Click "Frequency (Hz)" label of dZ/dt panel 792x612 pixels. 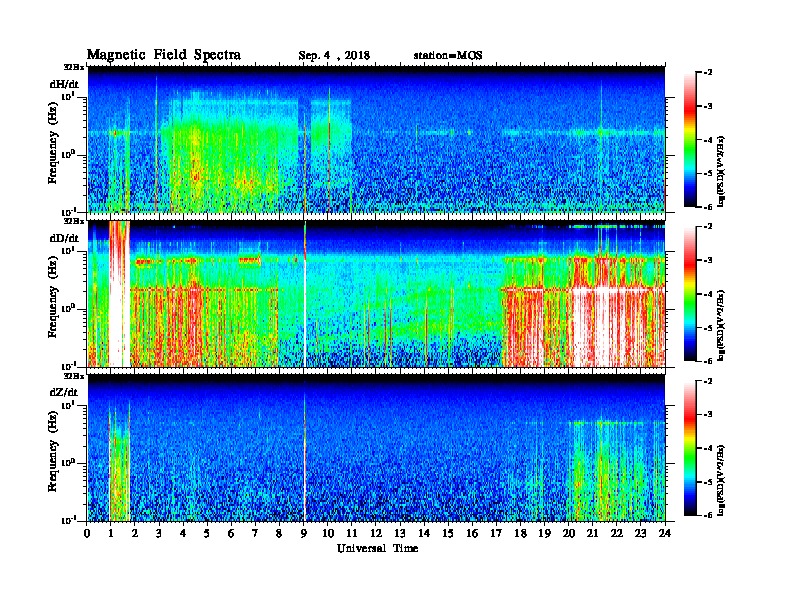[x=53, y=451]
